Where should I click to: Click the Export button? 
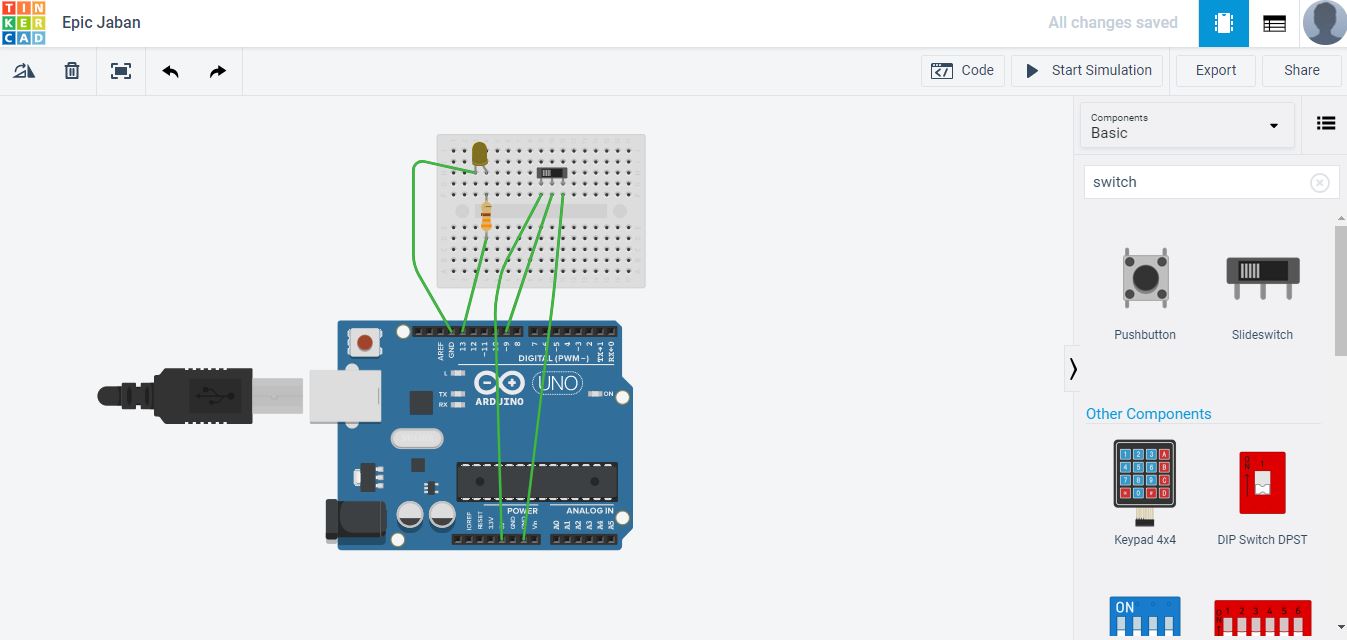(x=1216, y=71)
